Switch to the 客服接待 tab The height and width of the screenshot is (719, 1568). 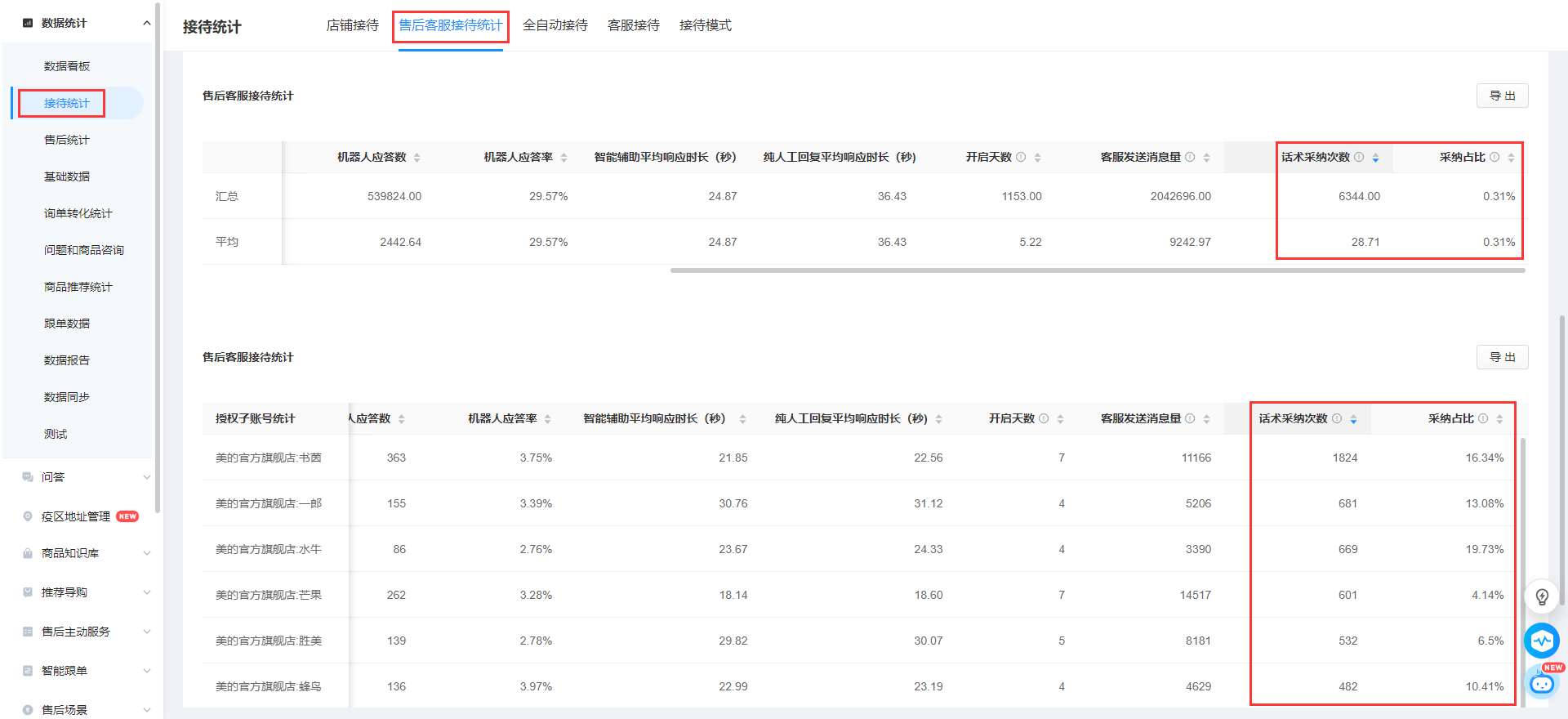tap(634, 25)
